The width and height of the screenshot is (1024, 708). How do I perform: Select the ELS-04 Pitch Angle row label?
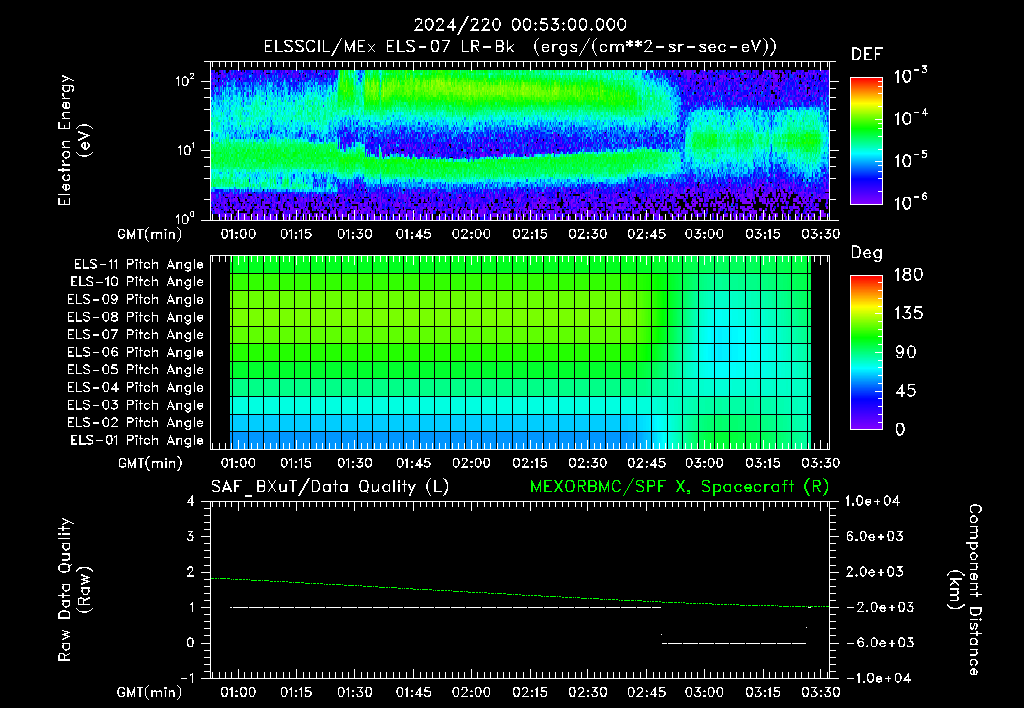pyautogui.click(x=136, y=387)
